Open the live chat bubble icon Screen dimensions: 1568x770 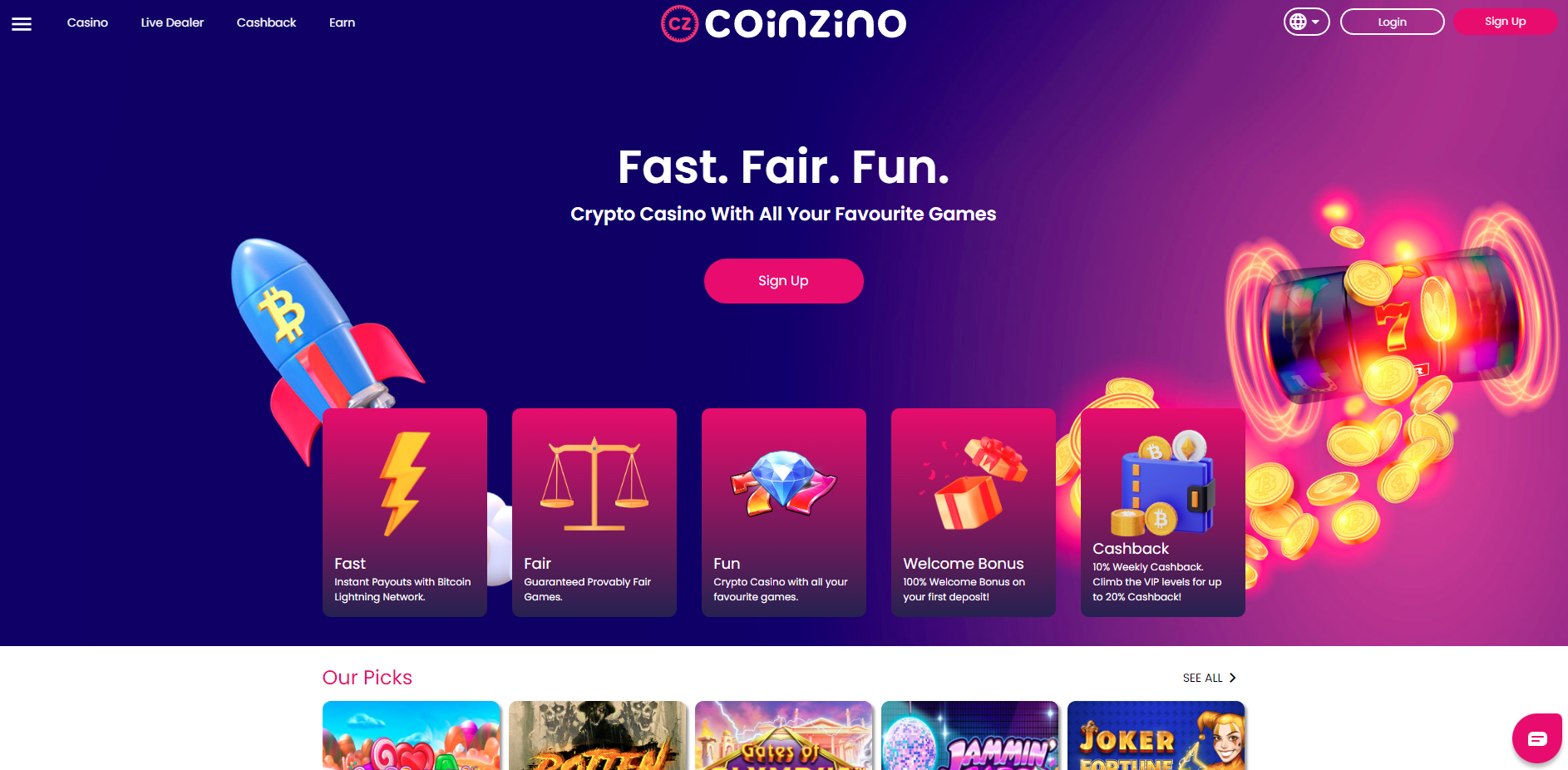(x=1536, y=738)
